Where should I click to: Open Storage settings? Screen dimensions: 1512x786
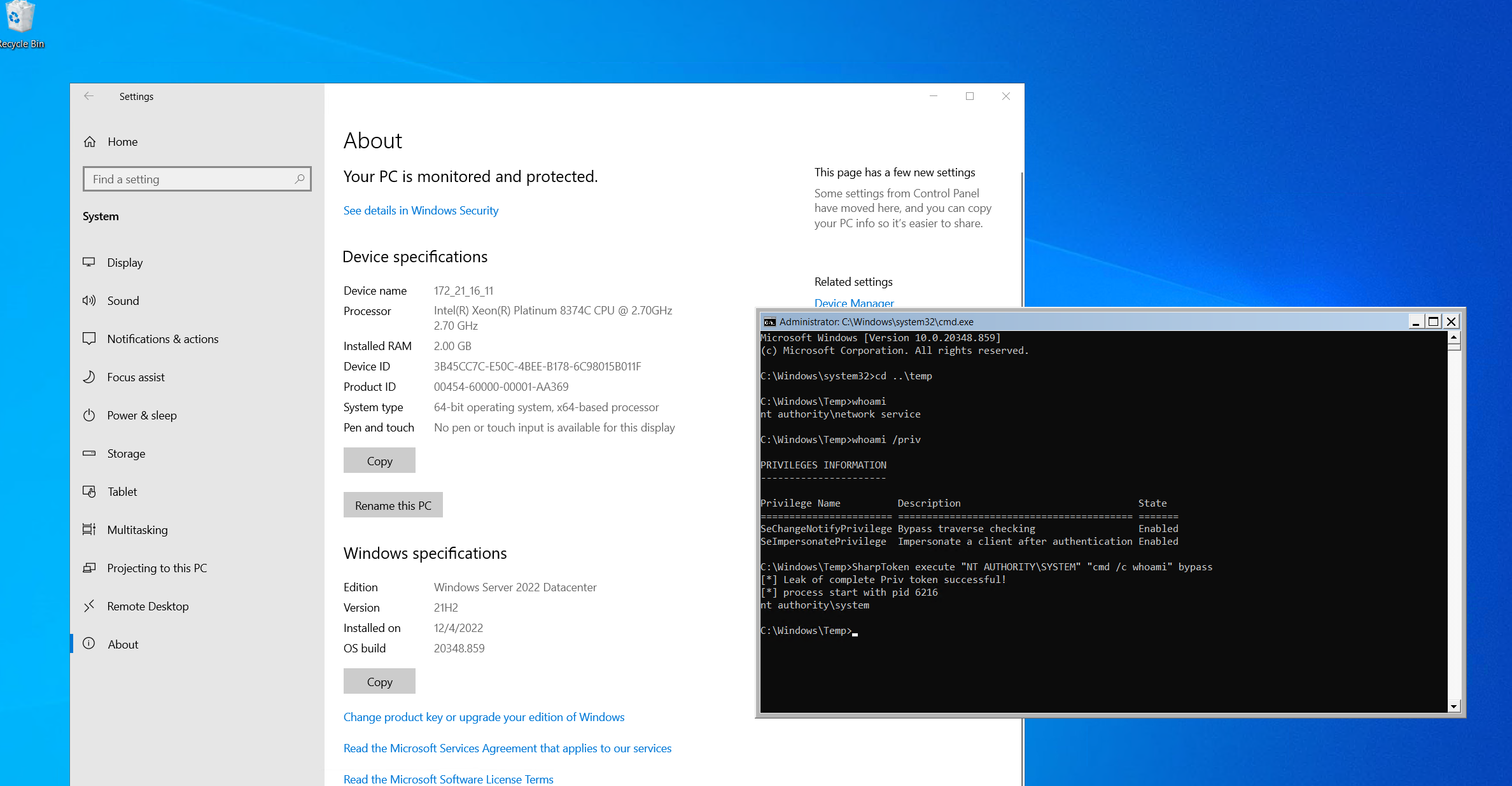197,453
